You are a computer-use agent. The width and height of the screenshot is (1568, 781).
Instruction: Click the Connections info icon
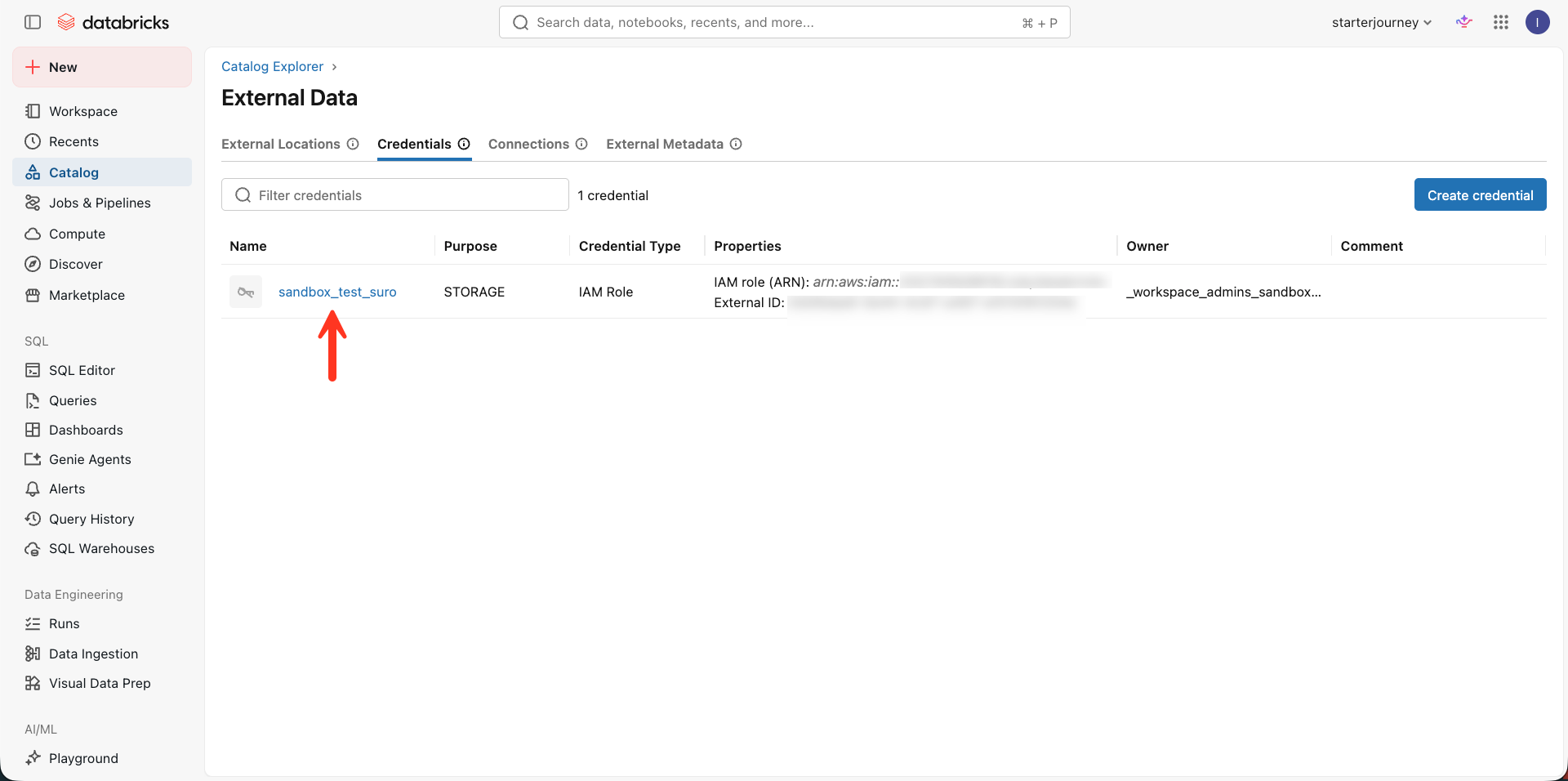click(x=581, y=144)
